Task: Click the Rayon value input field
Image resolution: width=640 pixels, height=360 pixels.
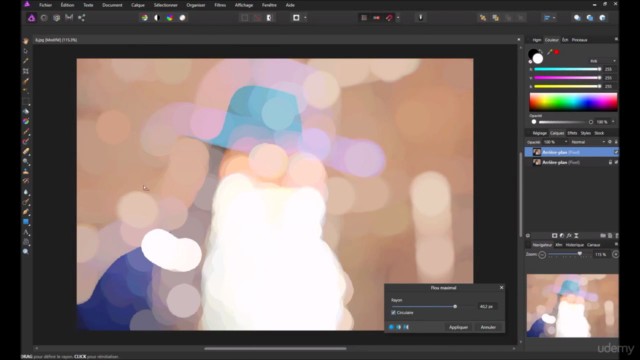Action: [x=487, y=307]
